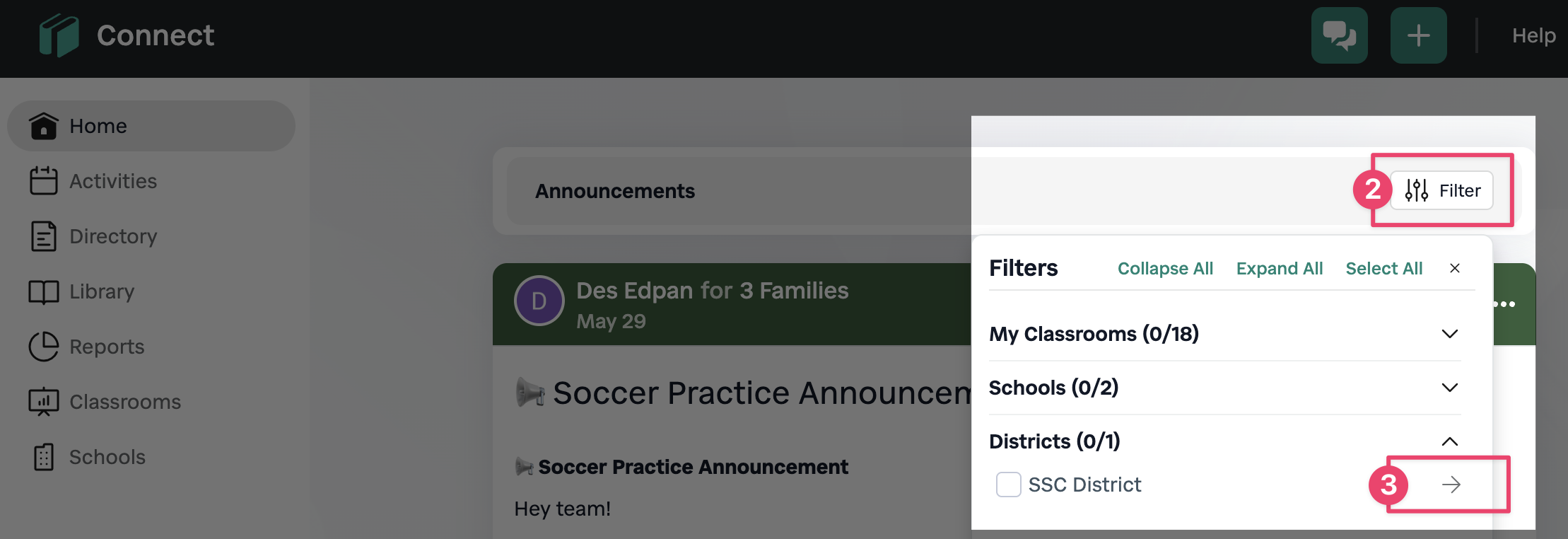The image size is (1568, 539).
Task: Click the Select All link
Action: (x=1383, y=269)
